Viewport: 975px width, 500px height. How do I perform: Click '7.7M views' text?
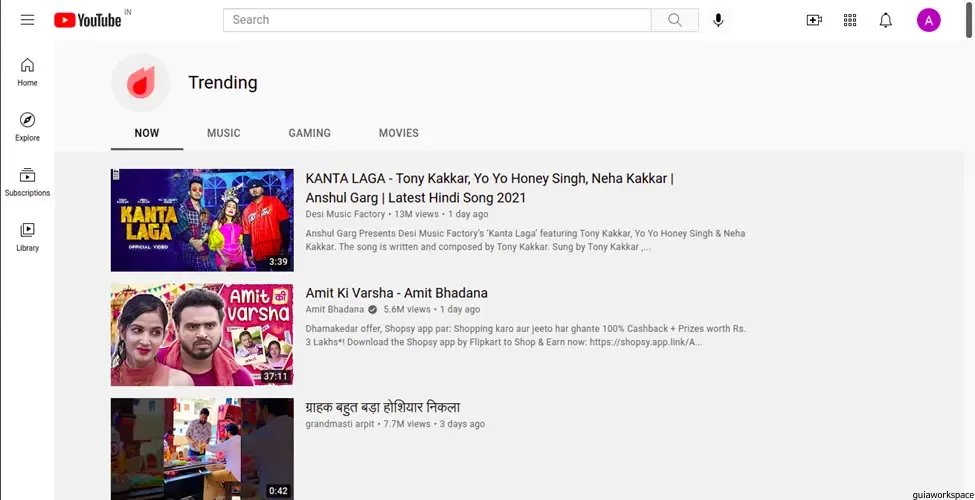(407, 424)
